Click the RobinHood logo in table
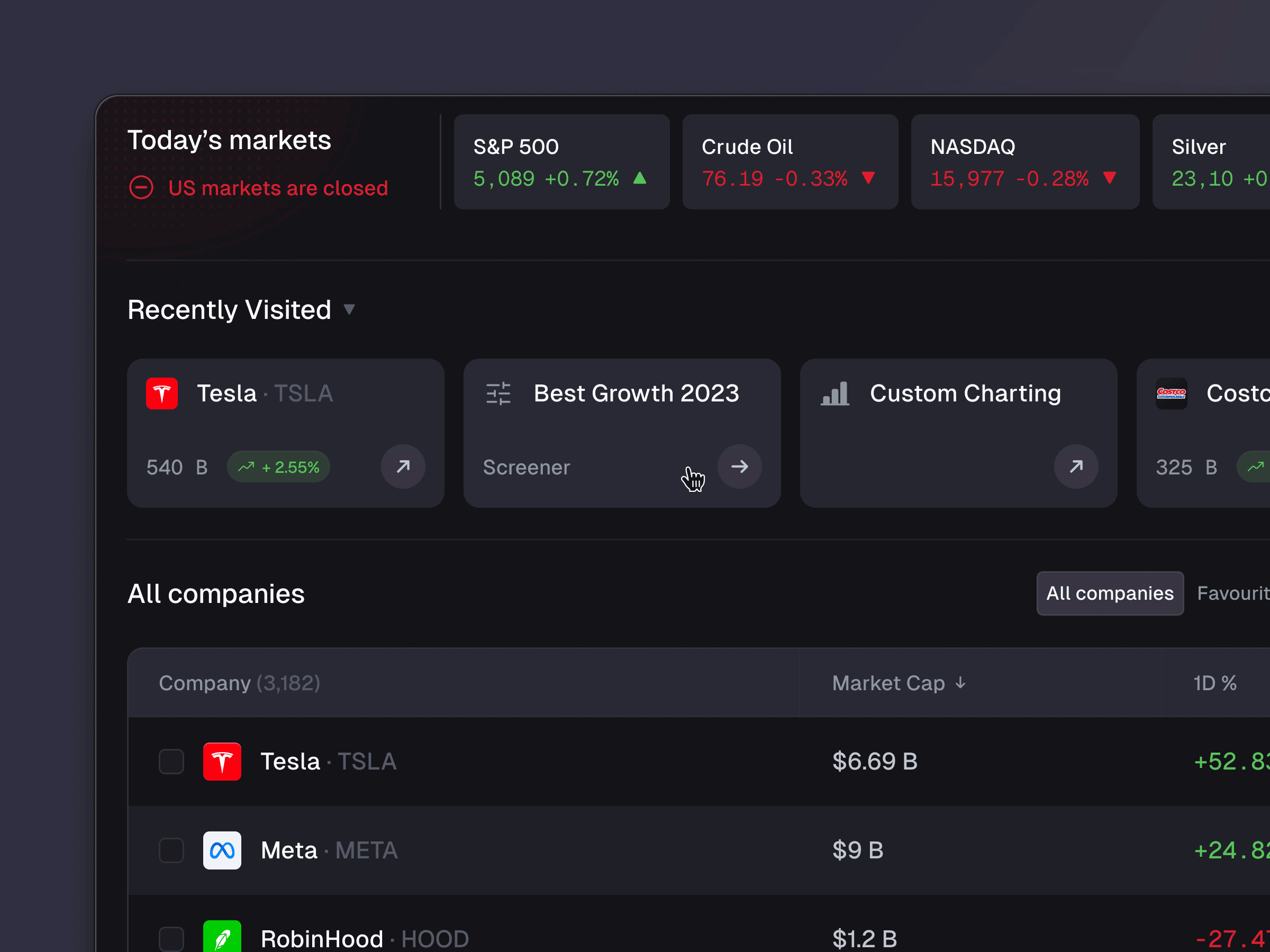 (x=222, y=937)
